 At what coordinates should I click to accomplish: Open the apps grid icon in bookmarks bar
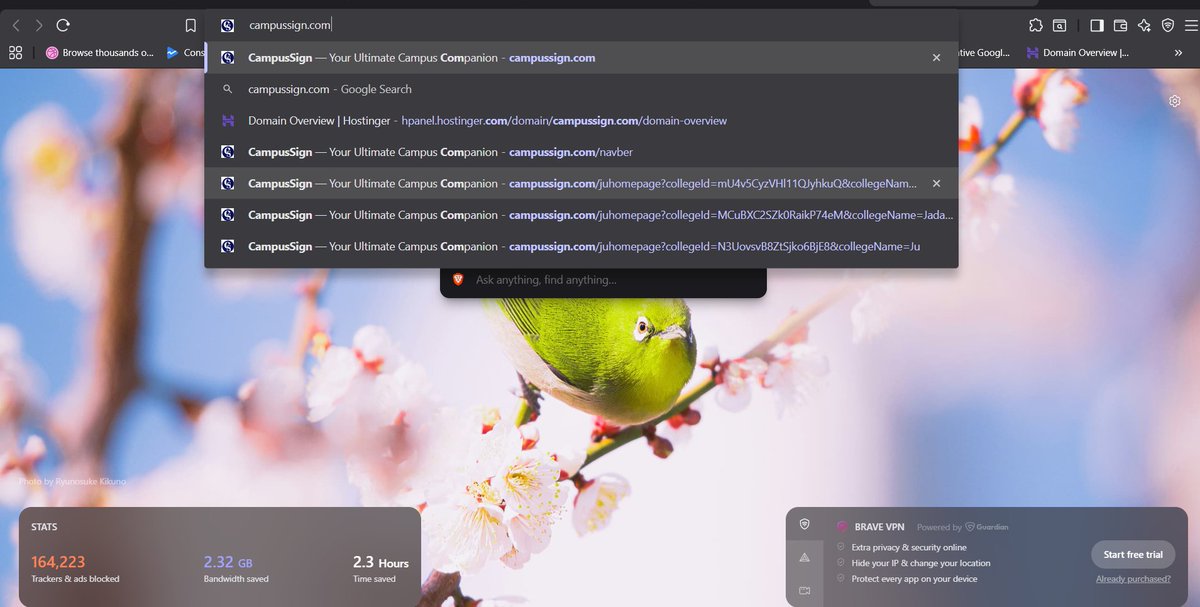[x=15, y=52]
